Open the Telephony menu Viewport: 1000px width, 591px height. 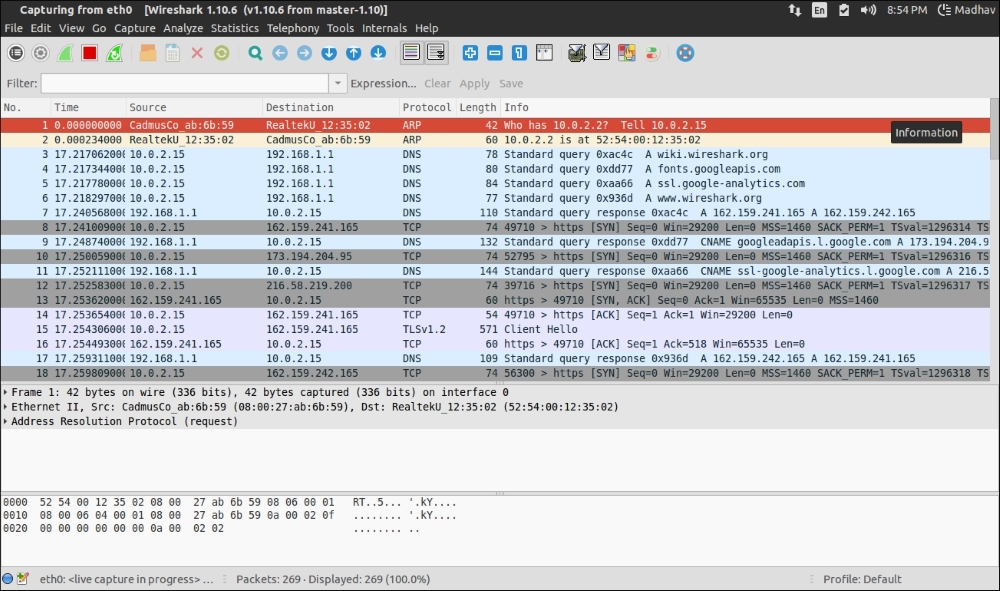(x=293, y=28)
